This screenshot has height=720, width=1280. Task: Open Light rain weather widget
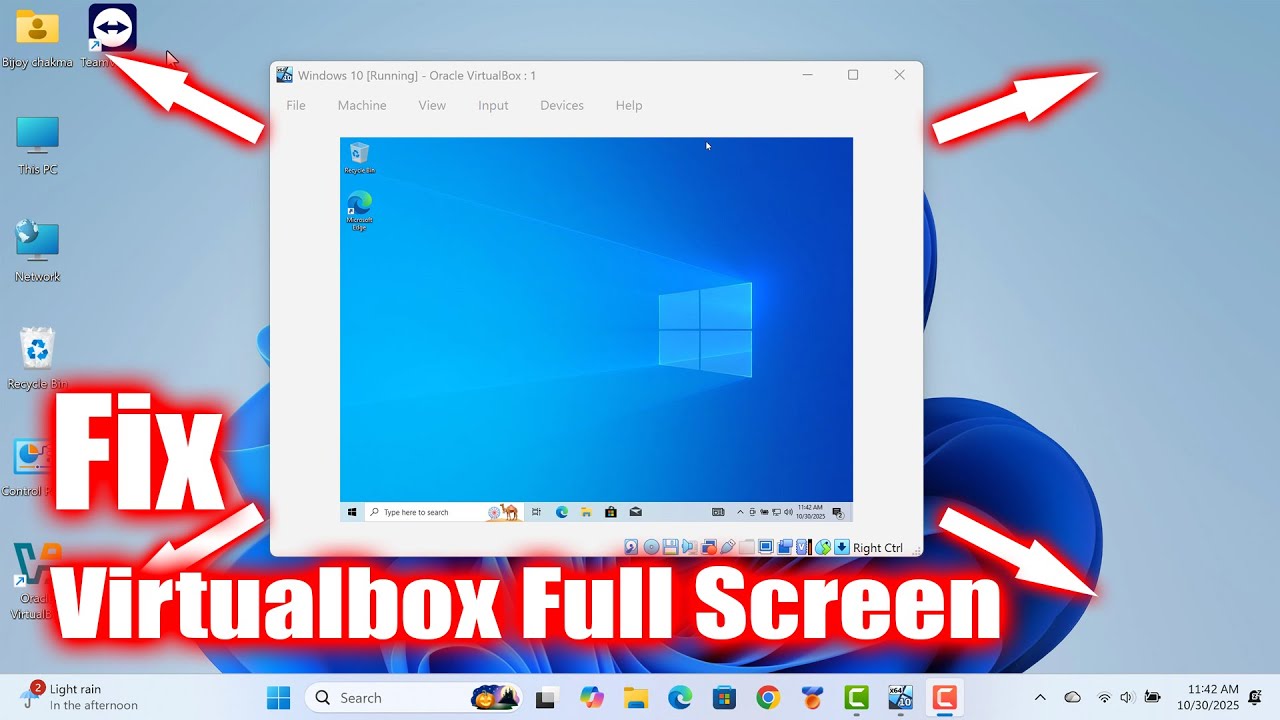point(78,697)
